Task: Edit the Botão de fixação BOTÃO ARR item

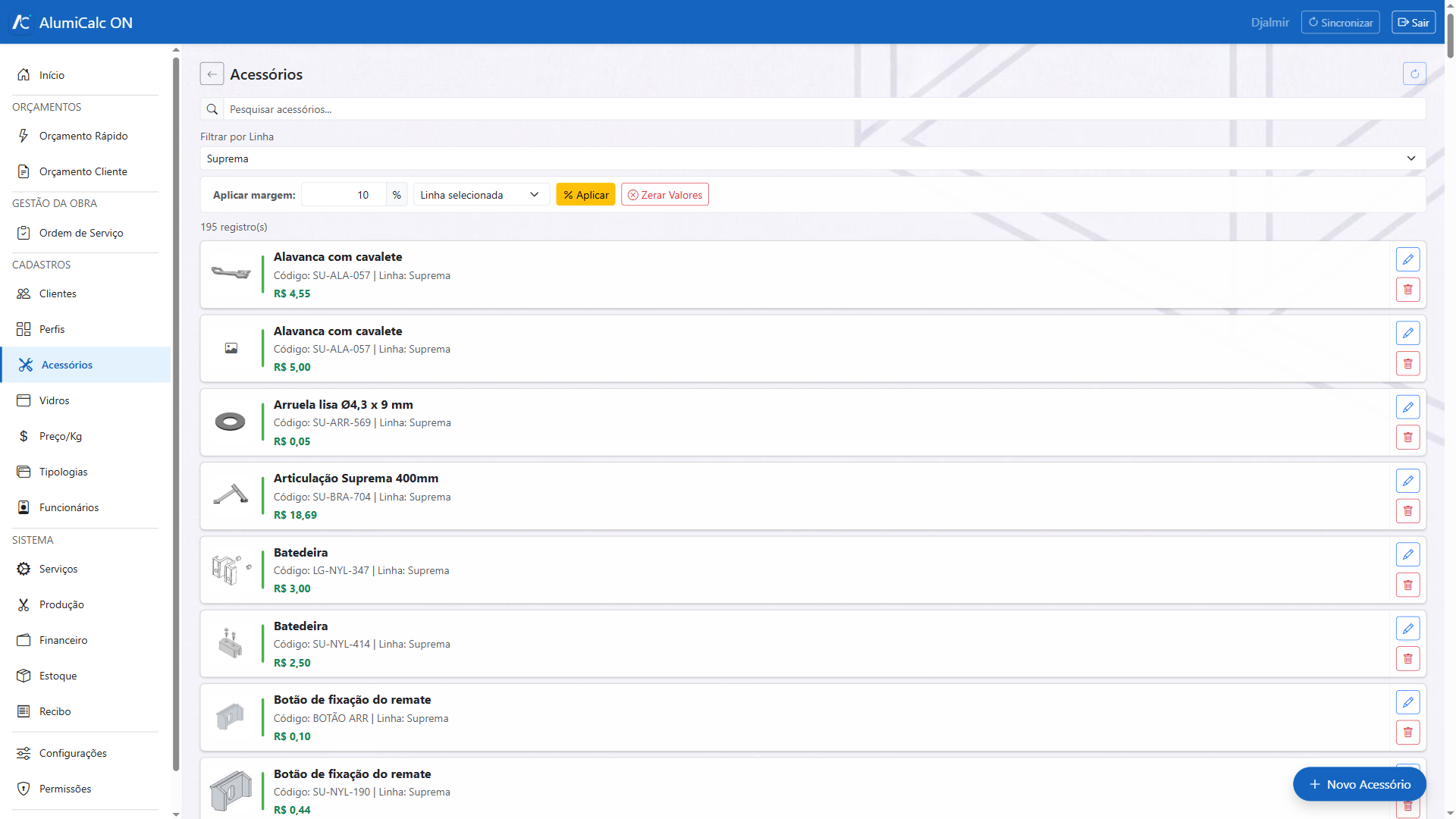Action: point(1407,702)
